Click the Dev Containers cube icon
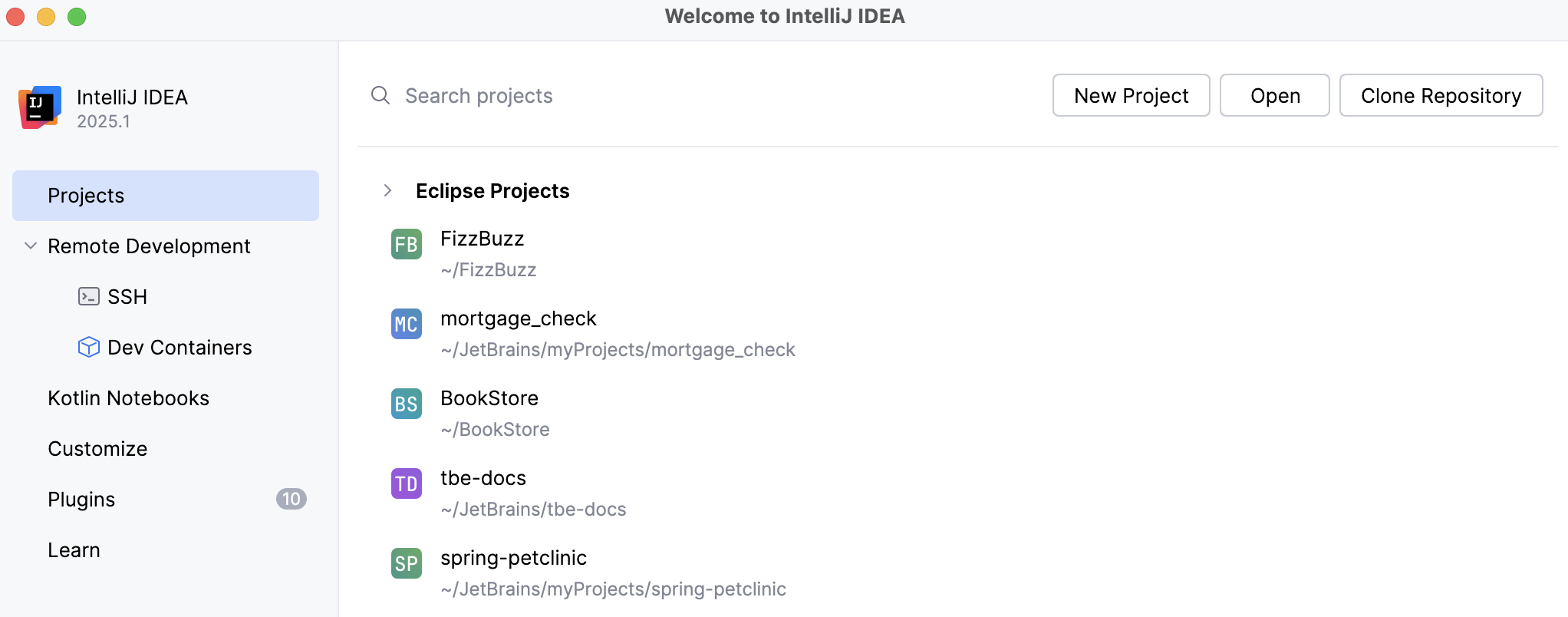The height and width of the screenshot is (617, 1568). click(89, 347)
